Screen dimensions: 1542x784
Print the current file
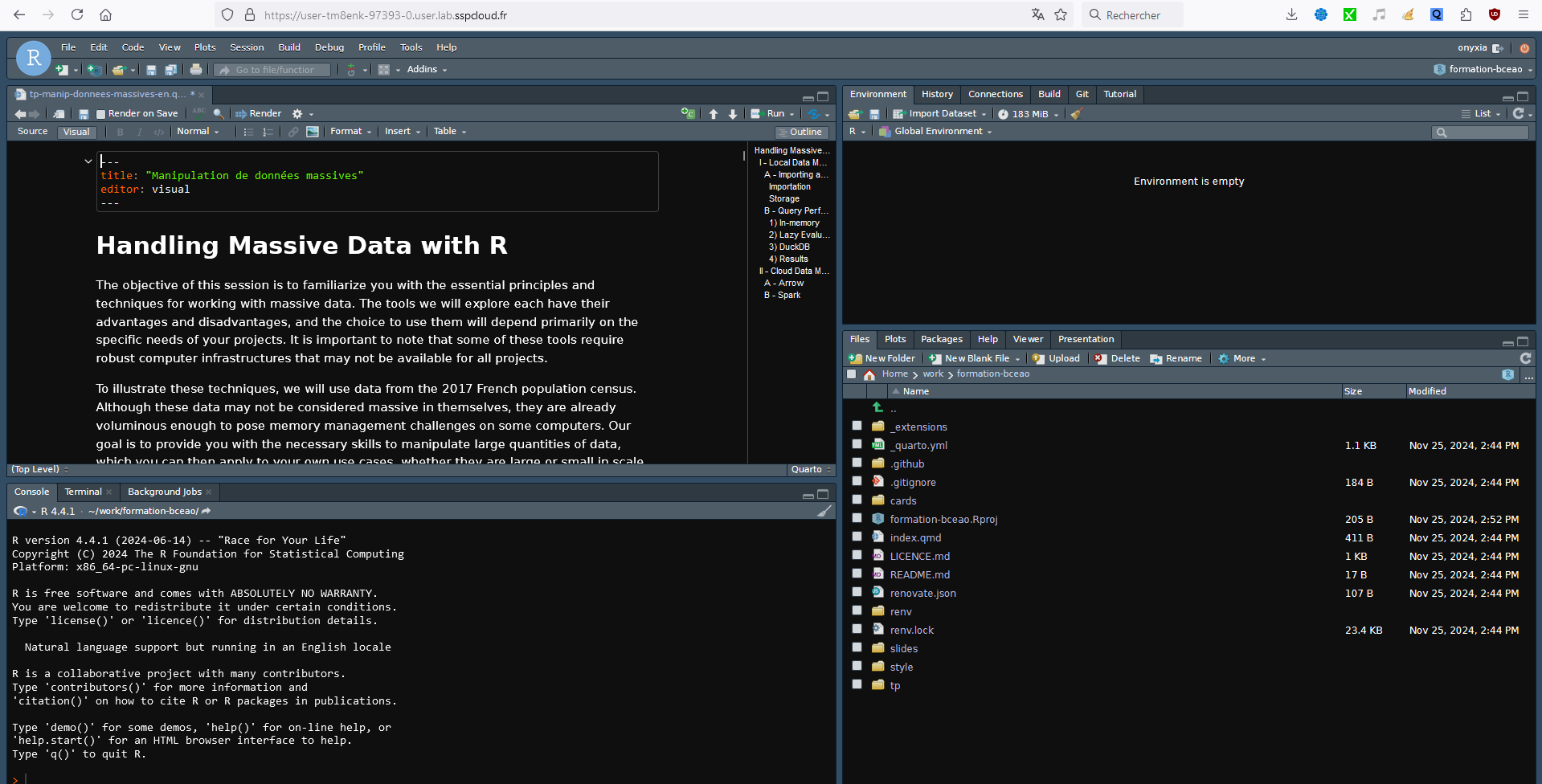click(196, 70)
